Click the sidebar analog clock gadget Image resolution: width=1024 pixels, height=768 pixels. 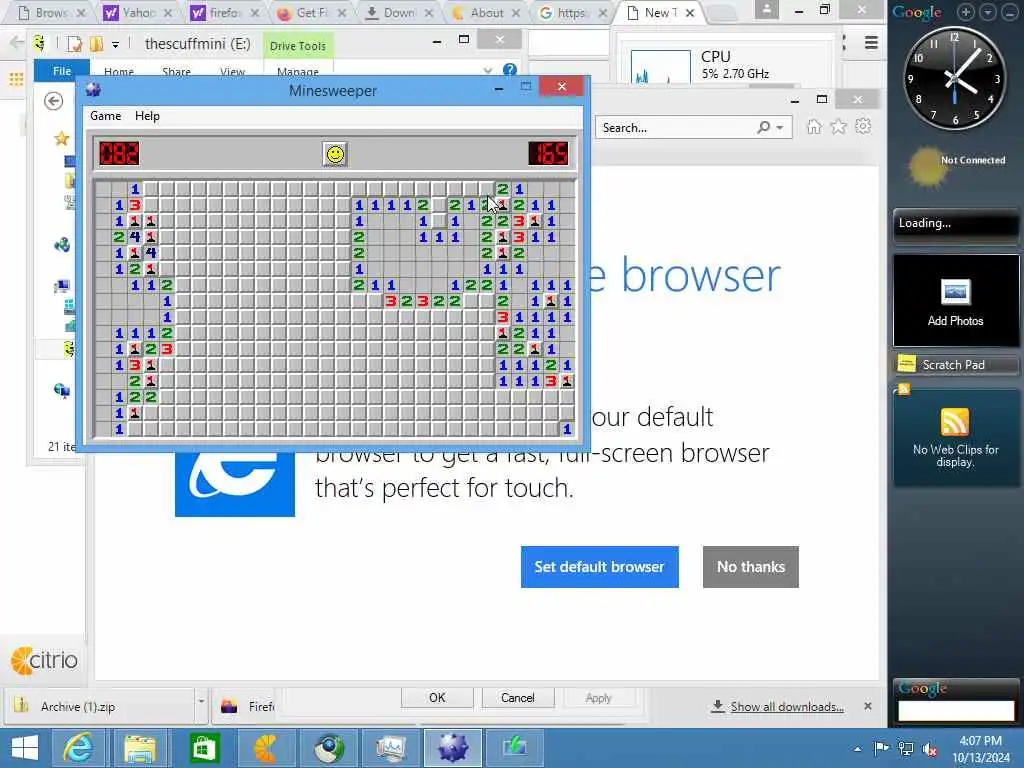click(x=954, y=78)
